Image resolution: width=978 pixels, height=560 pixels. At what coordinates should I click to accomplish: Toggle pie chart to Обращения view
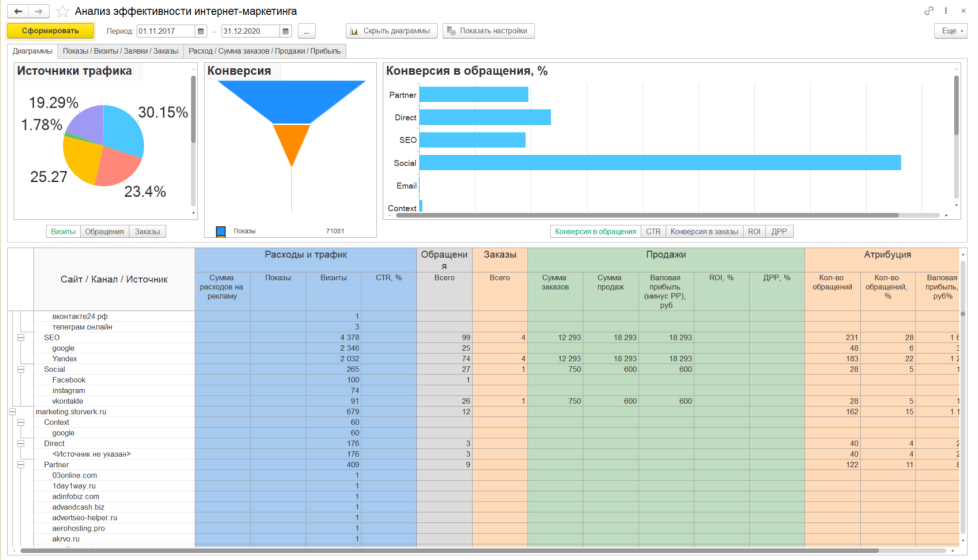point(105,231)
